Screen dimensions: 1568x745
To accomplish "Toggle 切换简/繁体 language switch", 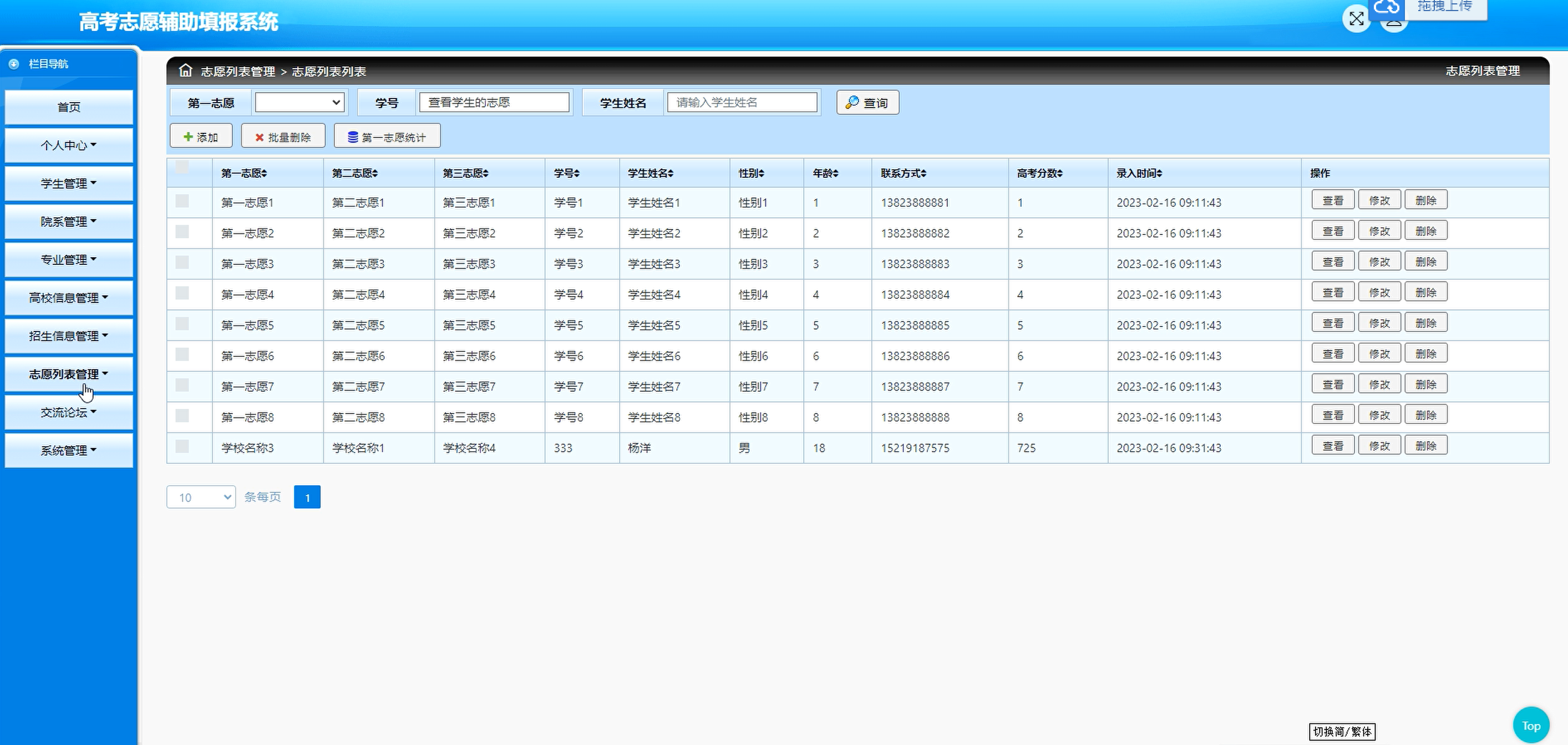I will (1342, 732).
